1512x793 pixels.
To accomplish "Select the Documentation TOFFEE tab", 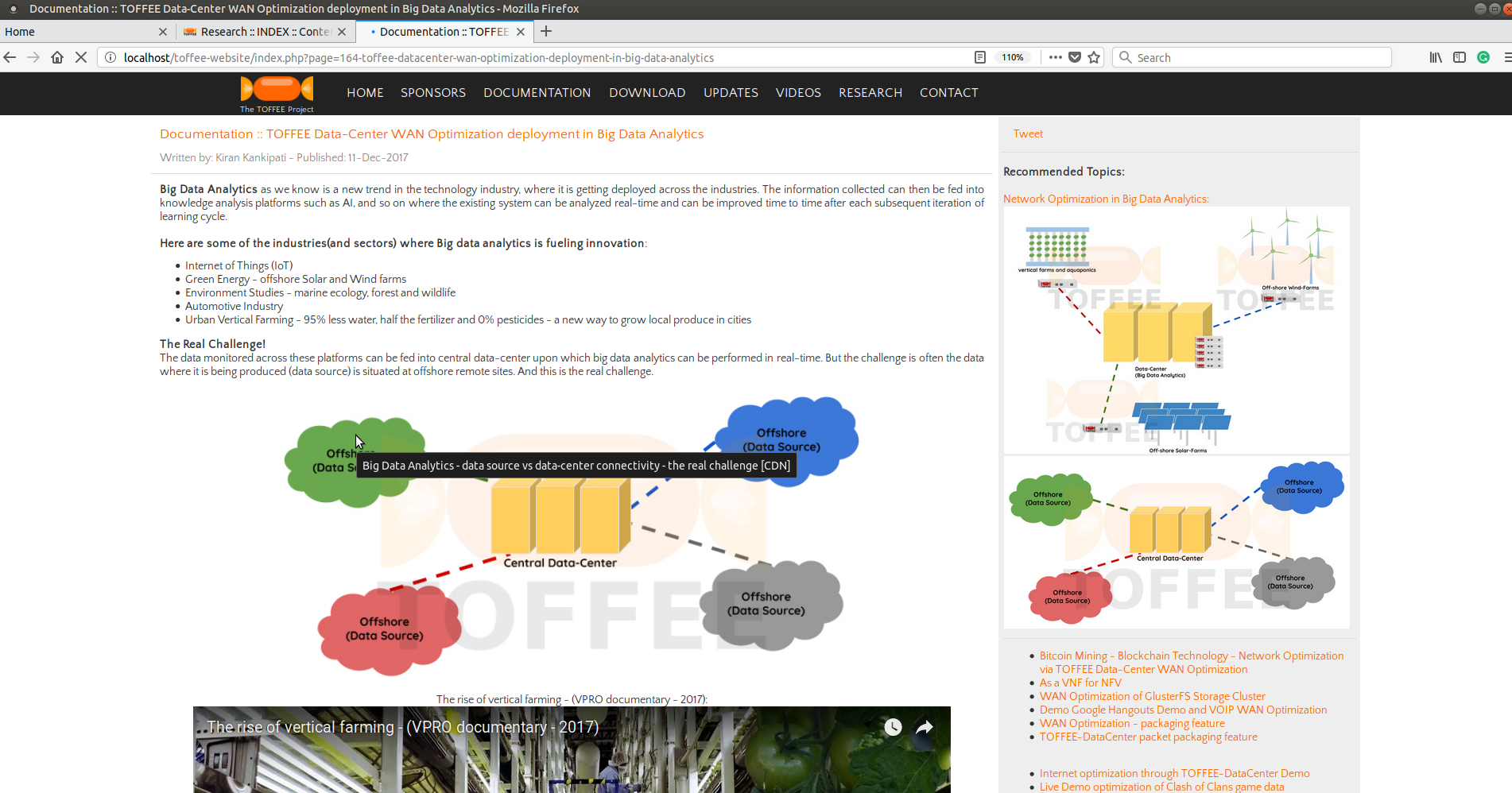I will tap(444, 32).
